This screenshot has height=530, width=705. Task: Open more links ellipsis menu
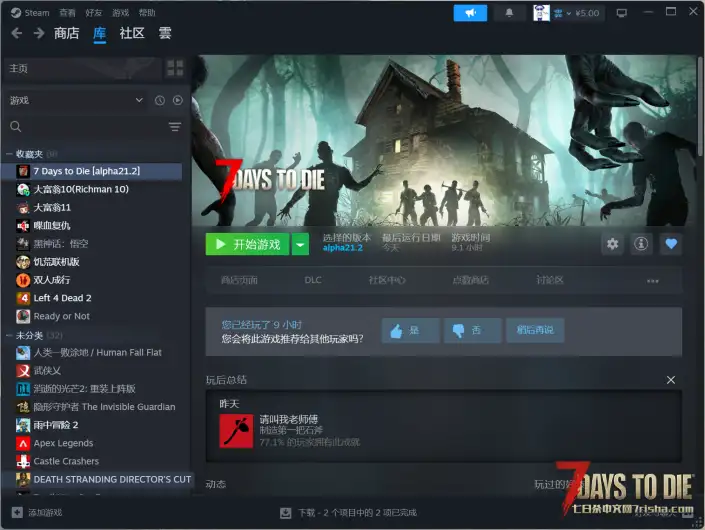652,281
